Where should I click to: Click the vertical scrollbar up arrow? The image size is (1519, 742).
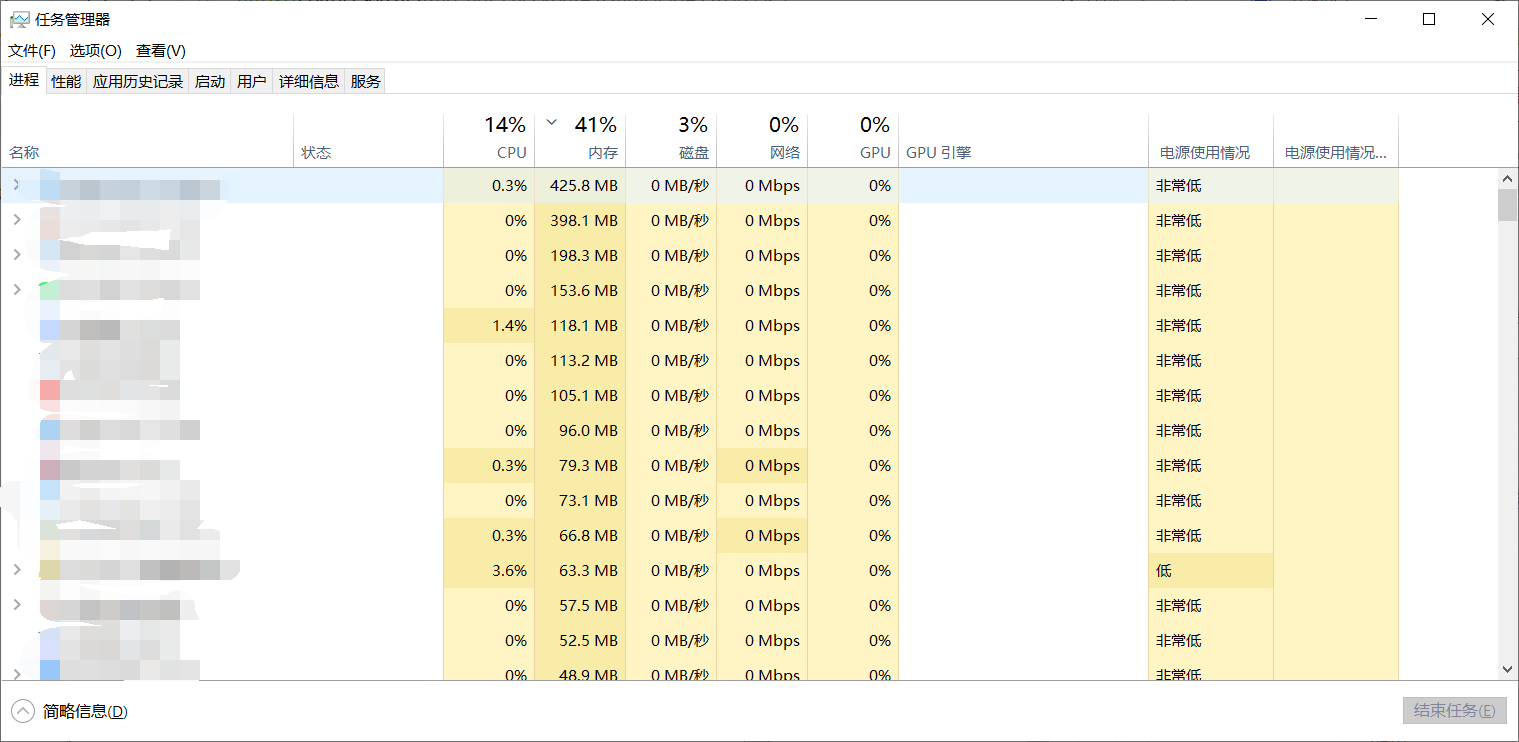[x=1507, y=178]
